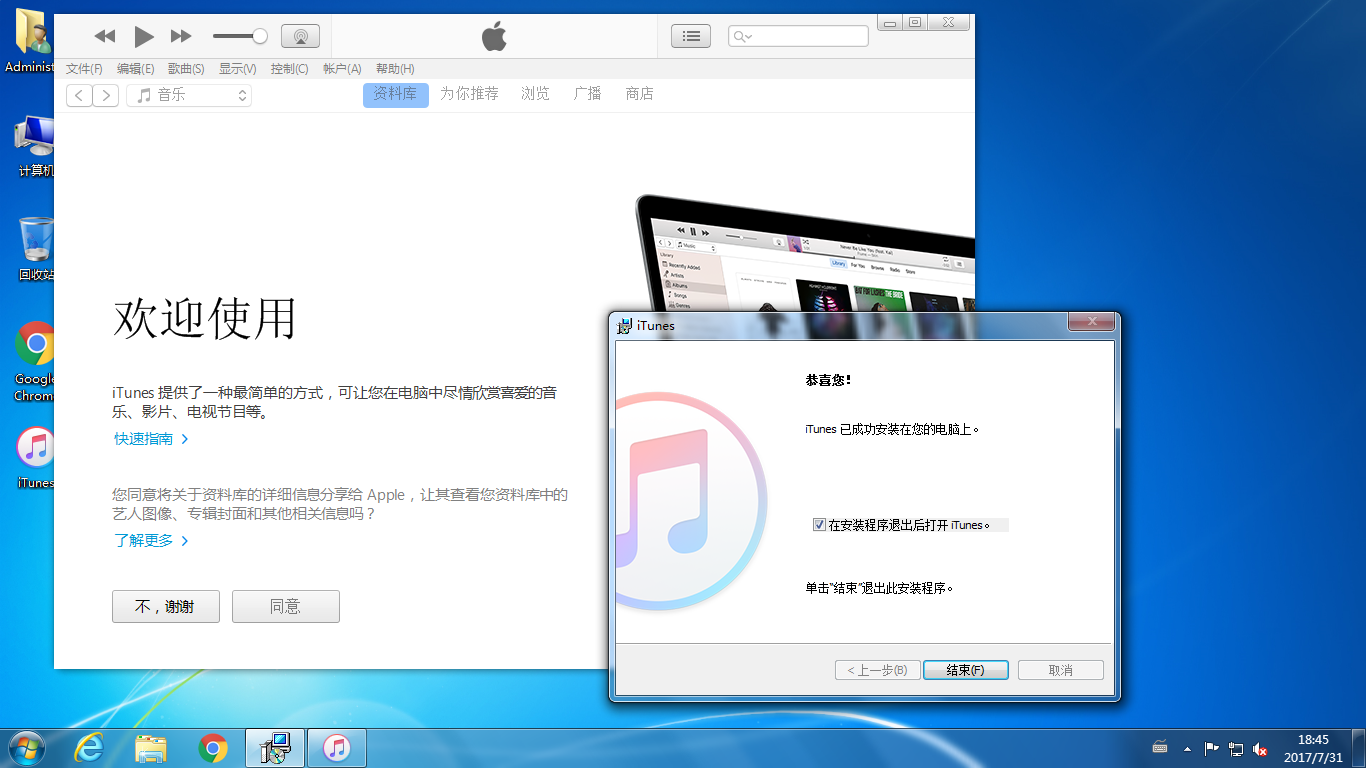Viewport: 1366px width, 768px height.
Task: Maximize the iTunes main window
Action: click(915, 22)
